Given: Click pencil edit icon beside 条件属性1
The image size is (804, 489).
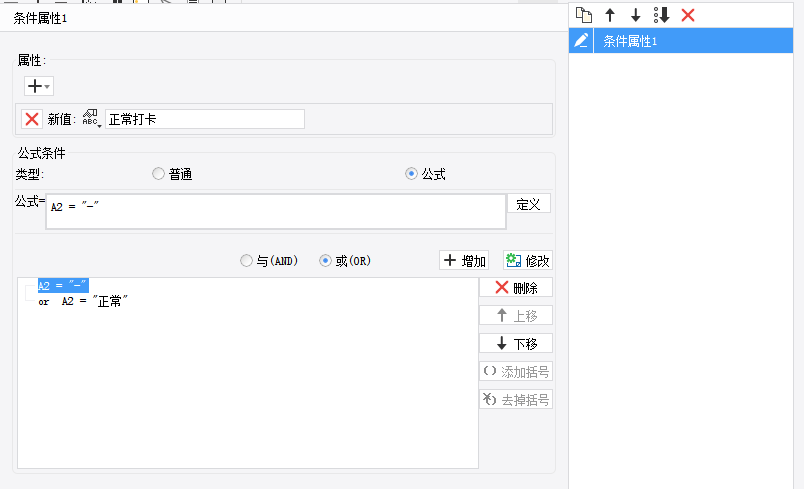Looking at the screenshot, I should [x=581, y=41].
